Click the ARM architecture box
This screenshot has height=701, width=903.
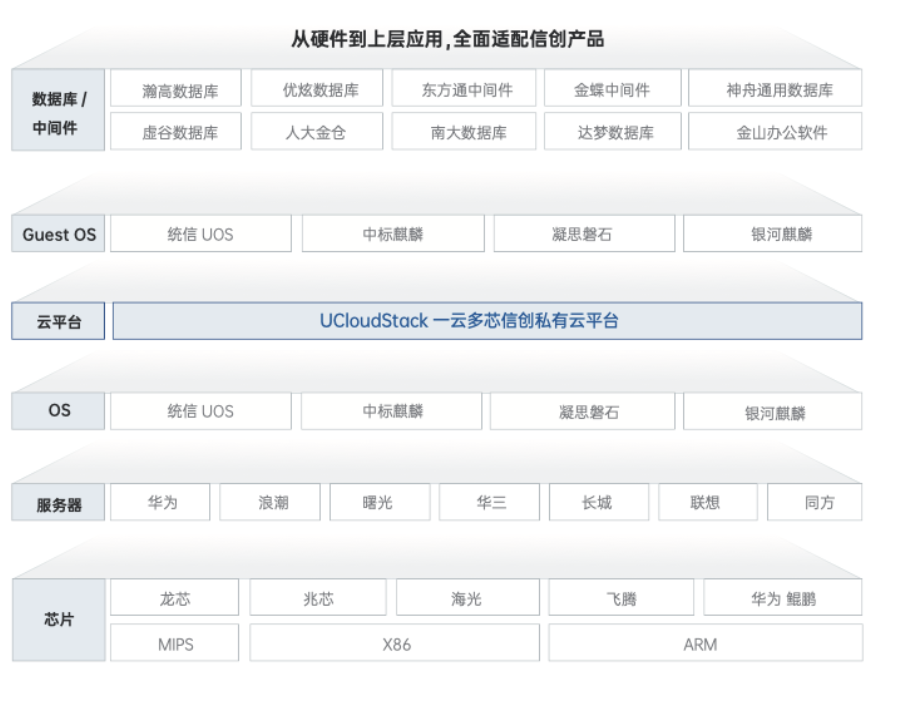click(705, 644)
